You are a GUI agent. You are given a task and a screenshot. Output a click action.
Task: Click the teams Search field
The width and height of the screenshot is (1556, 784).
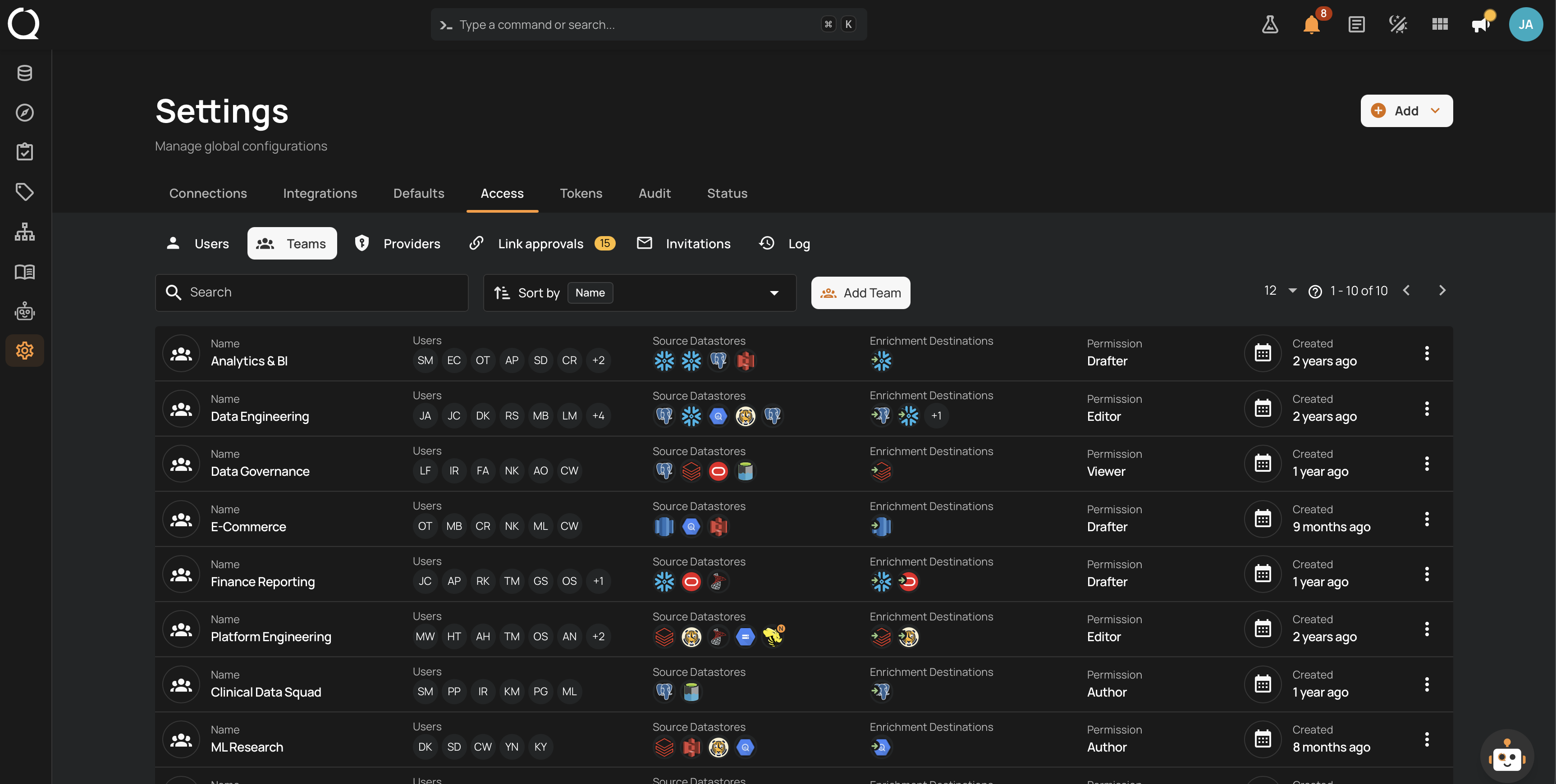tap(311, 293)
